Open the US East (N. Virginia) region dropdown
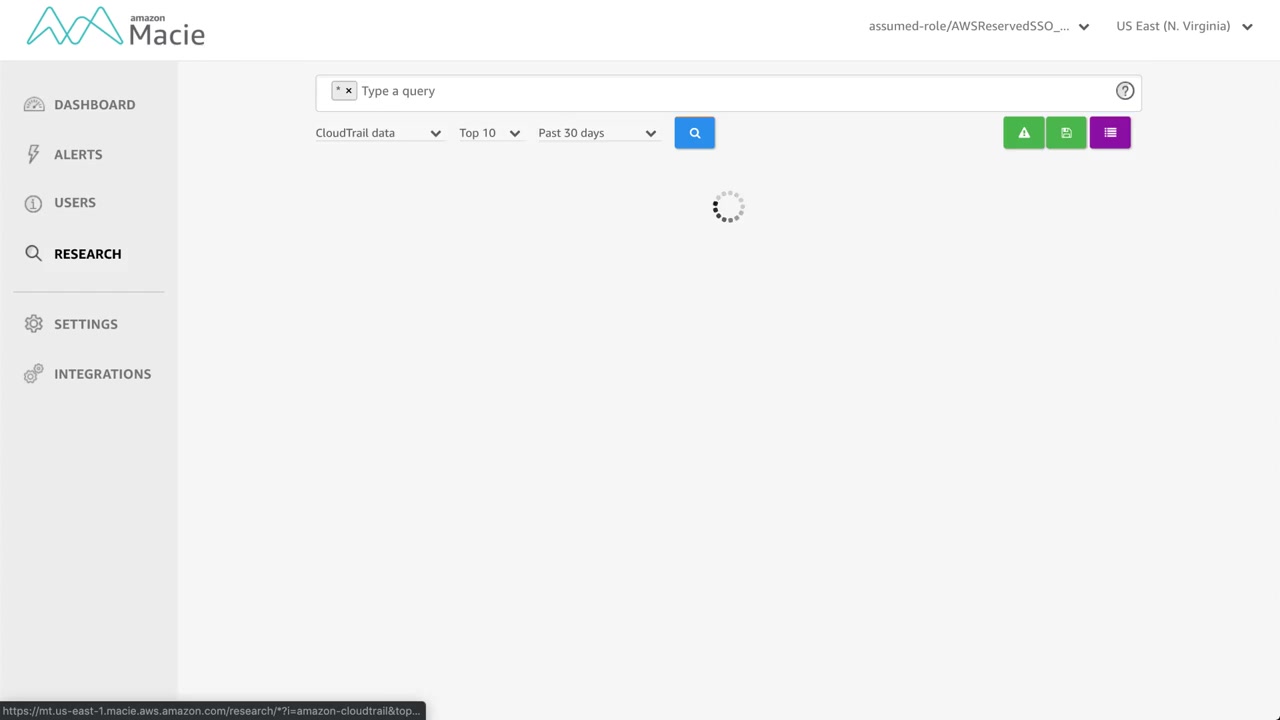Screen dimensions: 1280x720 pyautogui.click(x=1185, y=26)
